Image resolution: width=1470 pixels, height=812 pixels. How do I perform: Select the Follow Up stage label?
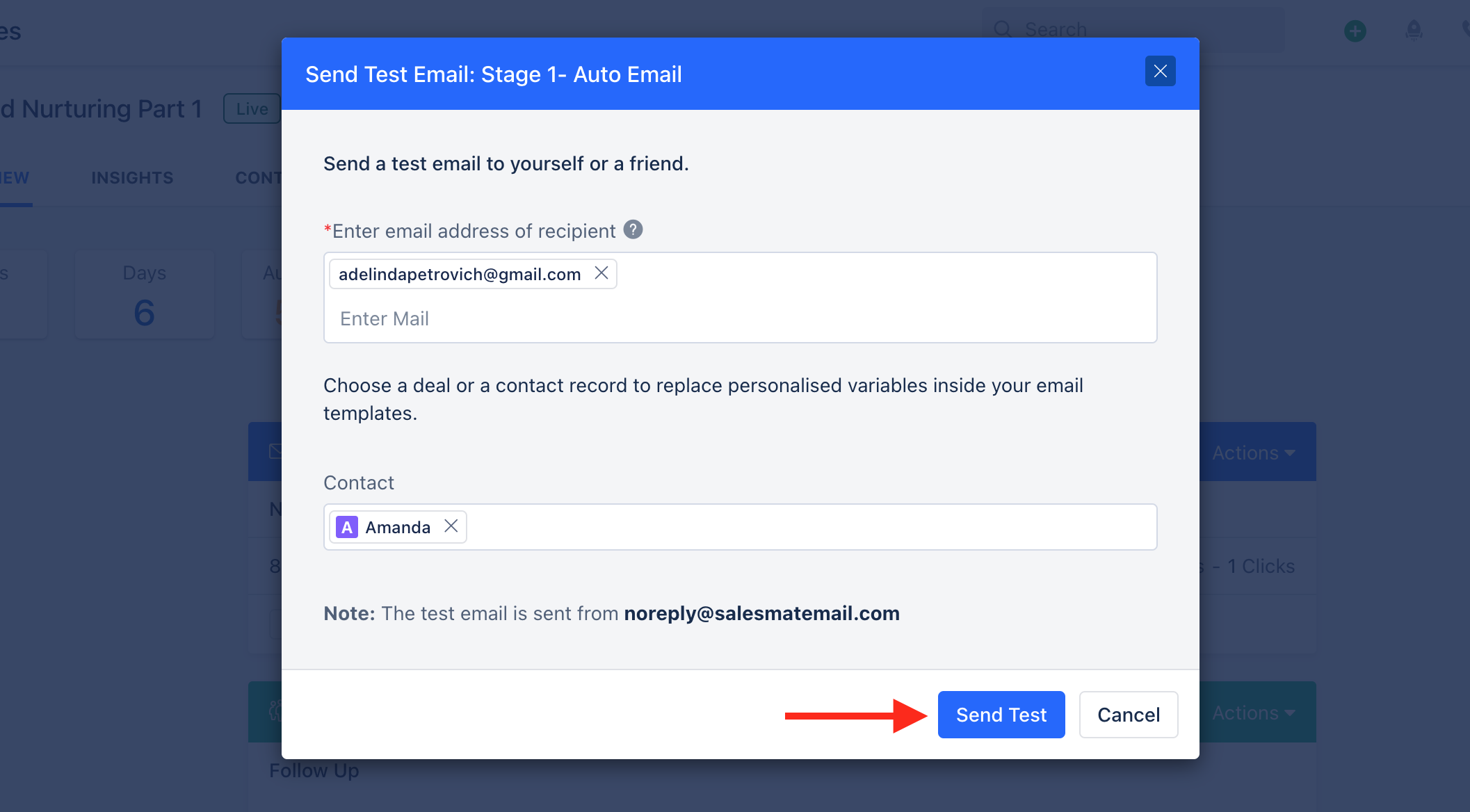(314, 770)
